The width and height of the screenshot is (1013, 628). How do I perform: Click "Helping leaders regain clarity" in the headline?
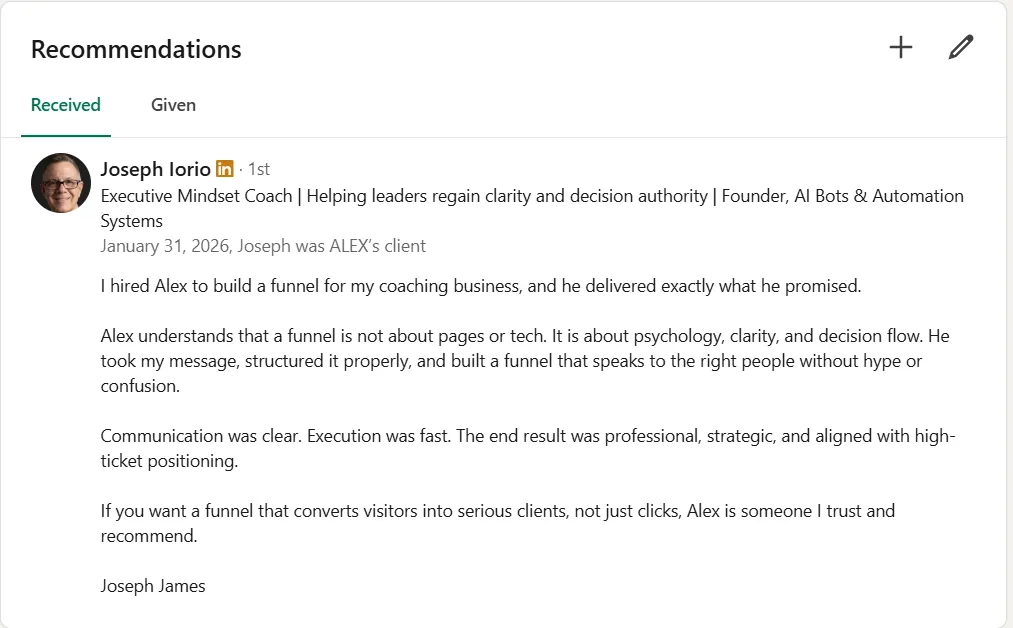click(x=420, y=196)
